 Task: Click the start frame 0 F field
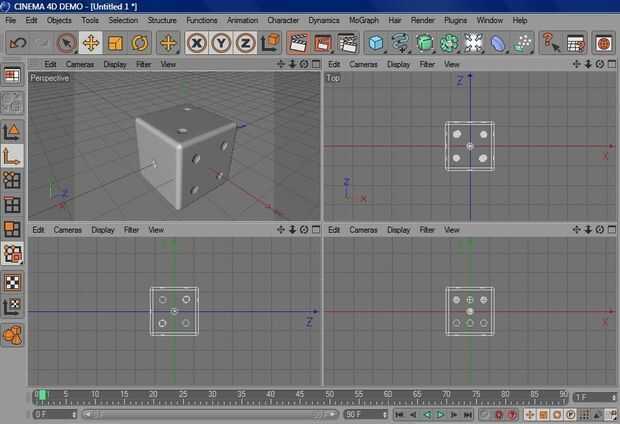click(x=55, y=414)
